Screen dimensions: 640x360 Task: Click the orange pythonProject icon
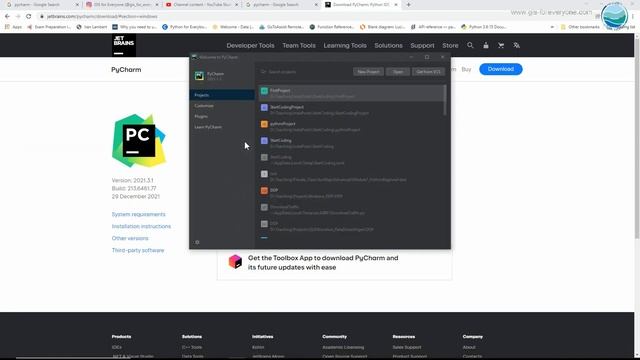point(264,124)
